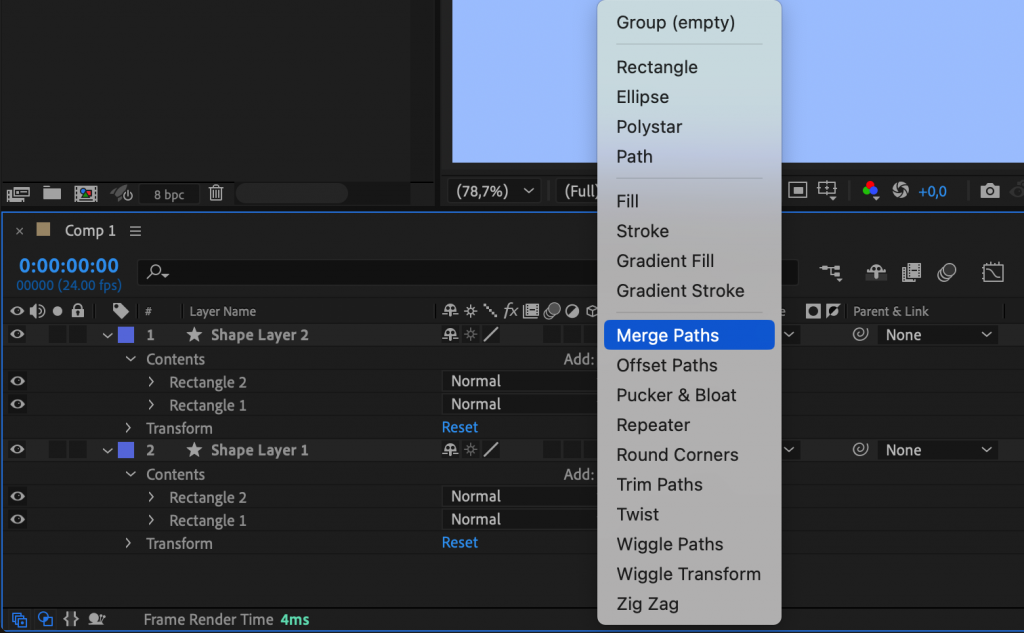Expand the Layer Switches pane
Image resolution: width=1024 pixels, height=633 pixels.
click(x=18, y=619)
